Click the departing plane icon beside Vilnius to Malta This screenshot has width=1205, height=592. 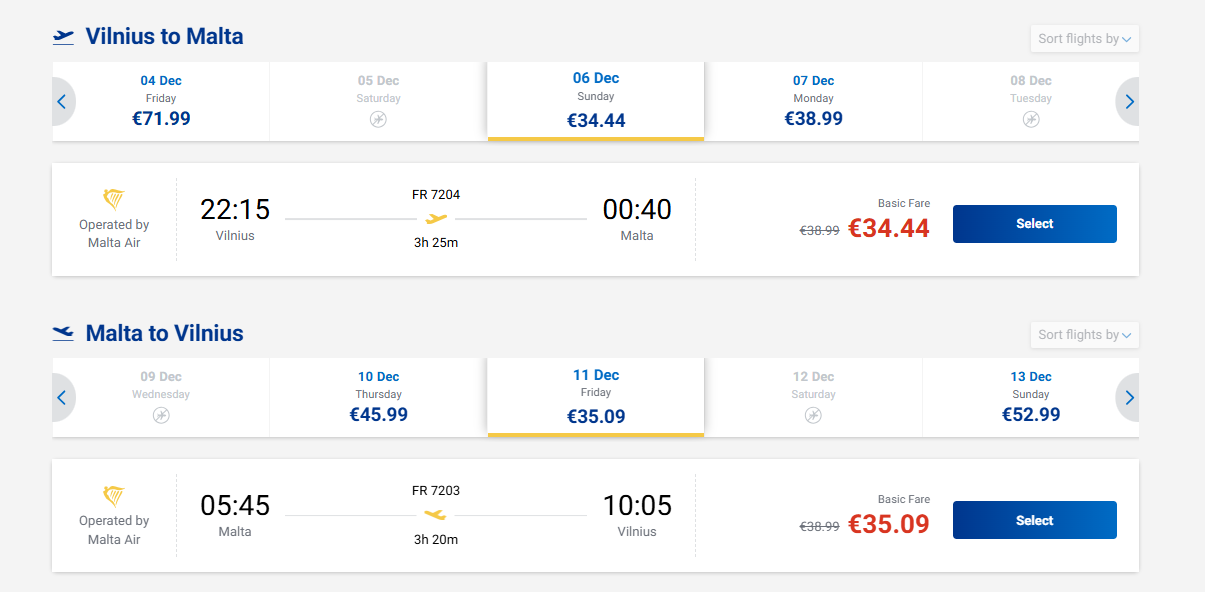tap(64, 37)
